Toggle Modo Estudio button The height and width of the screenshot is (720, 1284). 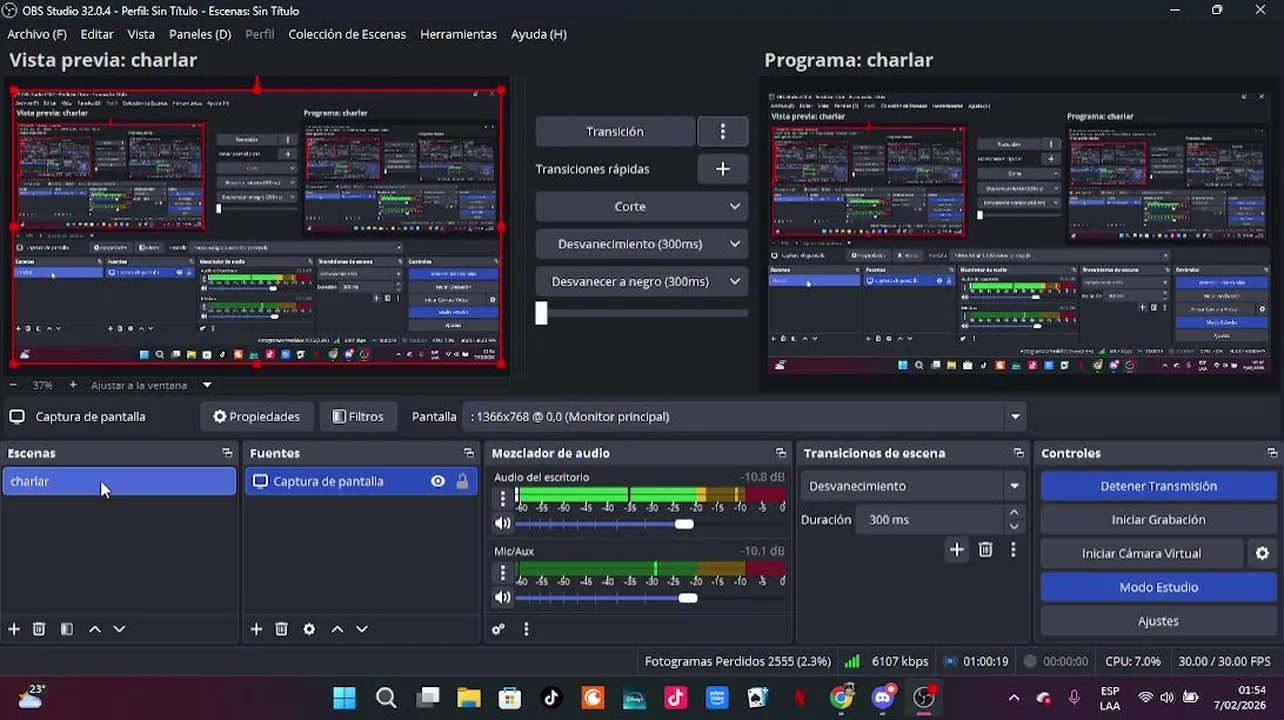1158,587
